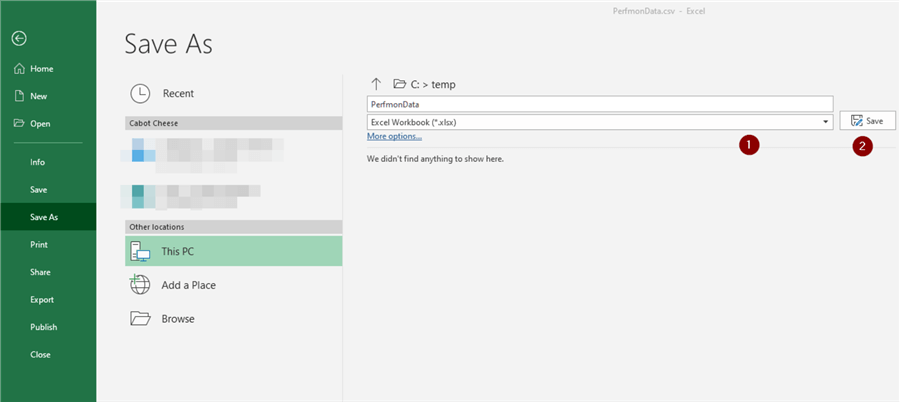Open the Excel Workbook file type dropdown

pyautogui.click(x=600, y=122)
